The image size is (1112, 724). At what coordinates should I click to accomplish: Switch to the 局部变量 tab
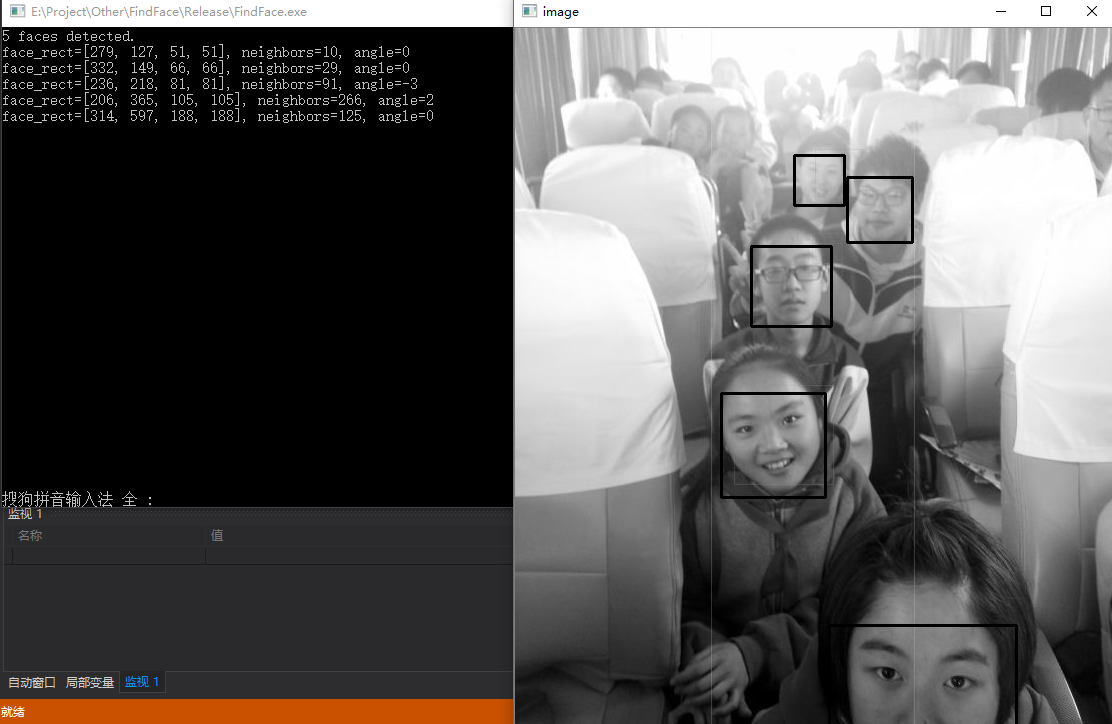pyautogui.click(x=89, y=682)
